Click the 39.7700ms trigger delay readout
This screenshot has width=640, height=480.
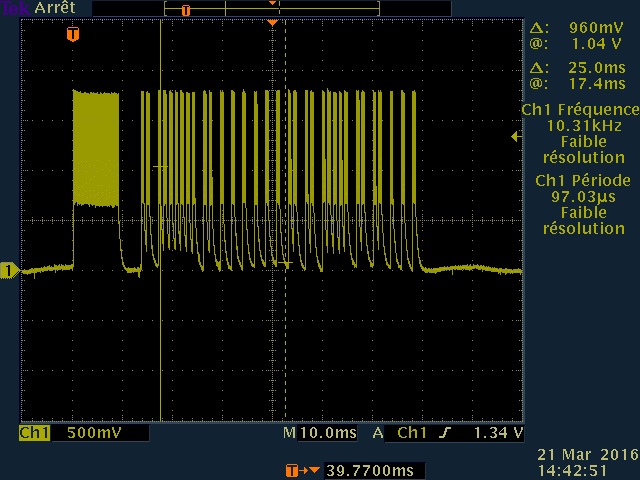pos(370,471)
